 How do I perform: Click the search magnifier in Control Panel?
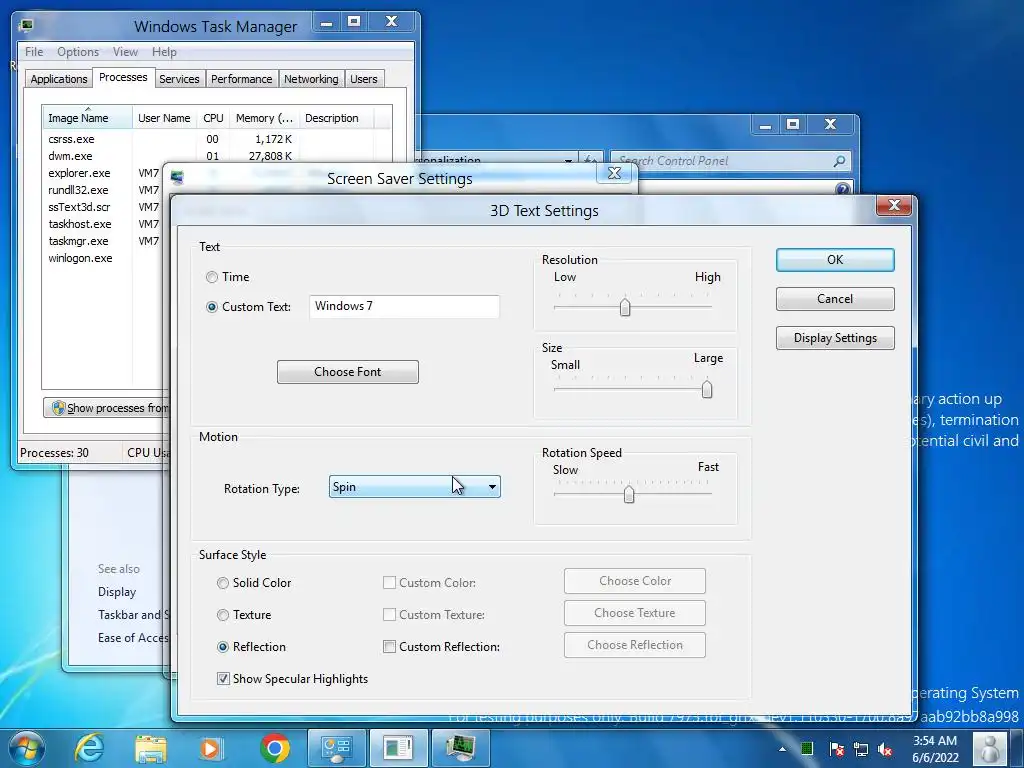point(840,161)
